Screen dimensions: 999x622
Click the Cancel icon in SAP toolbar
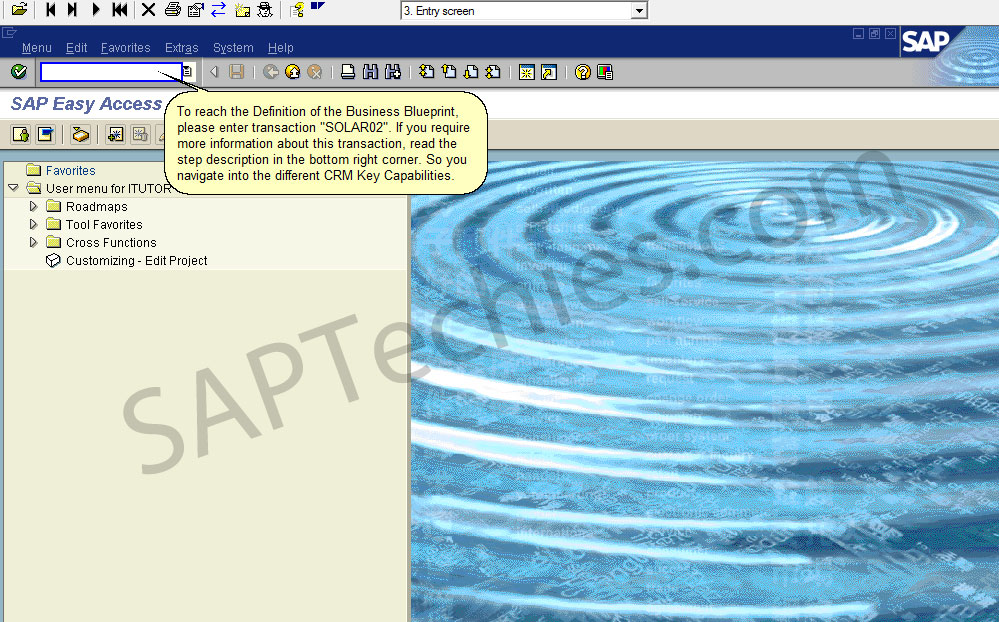tap(315, 72)
